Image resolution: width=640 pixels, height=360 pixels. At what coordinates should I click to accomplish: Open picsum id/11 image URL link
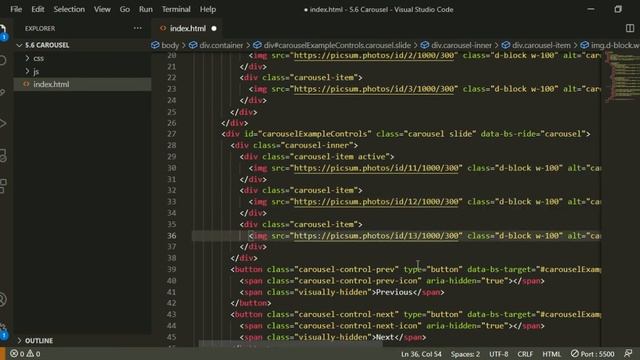376,168
